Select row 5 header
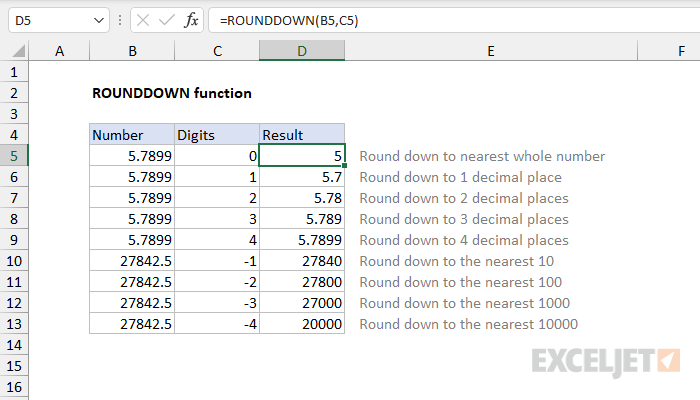Image resolution: width=700 pixels, height=400 pixels. (14, 156)
